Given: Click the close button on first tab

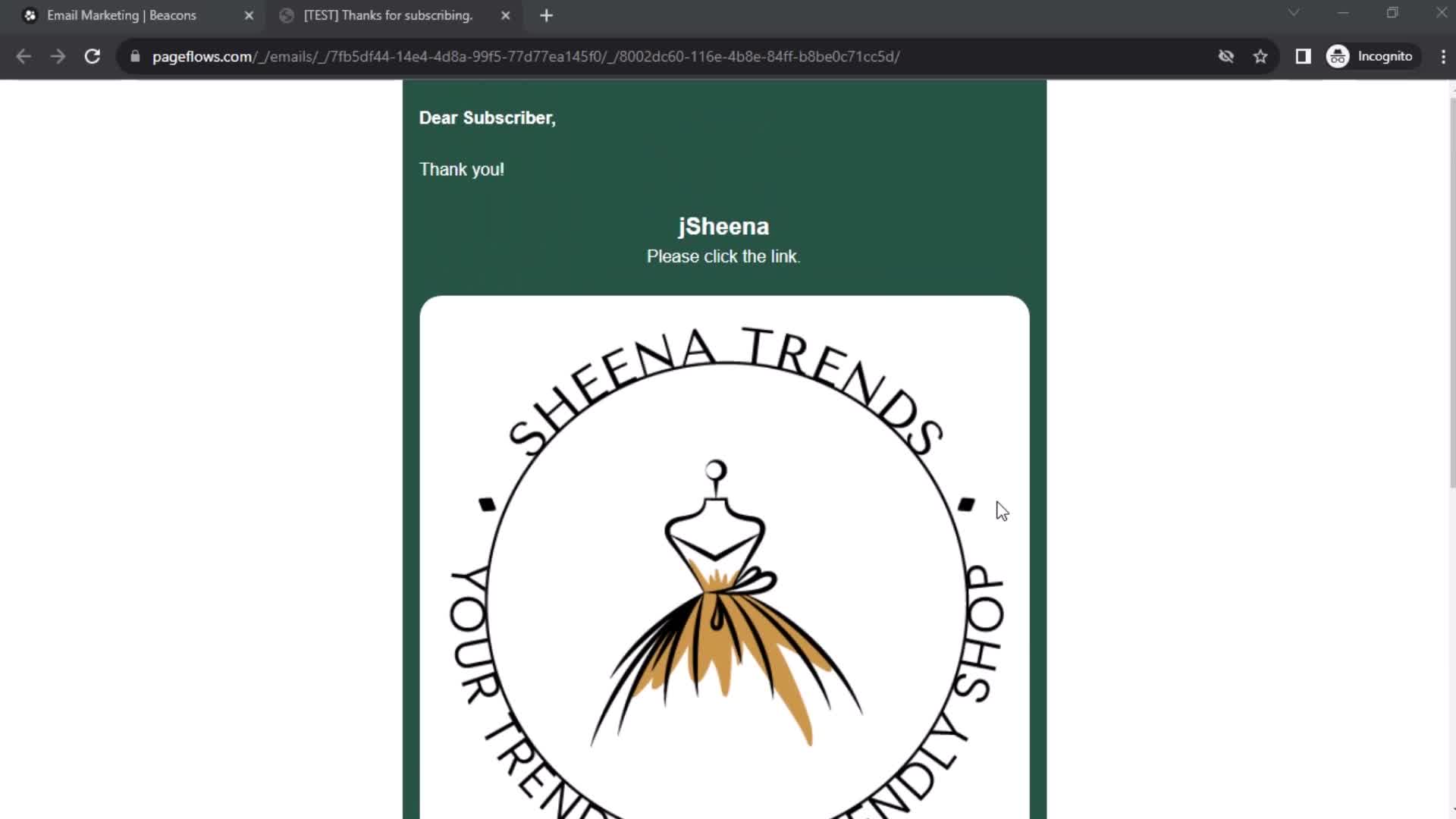Looking at the screenshot, I should [249, 15].
